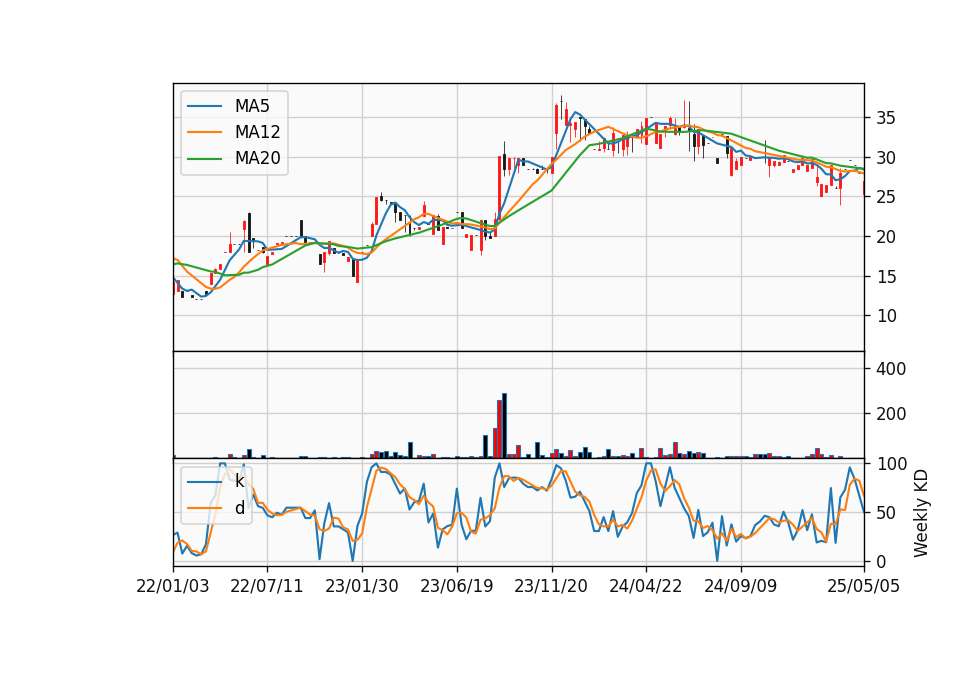Click the Weekly KD axis label

(x=921, y=513)
